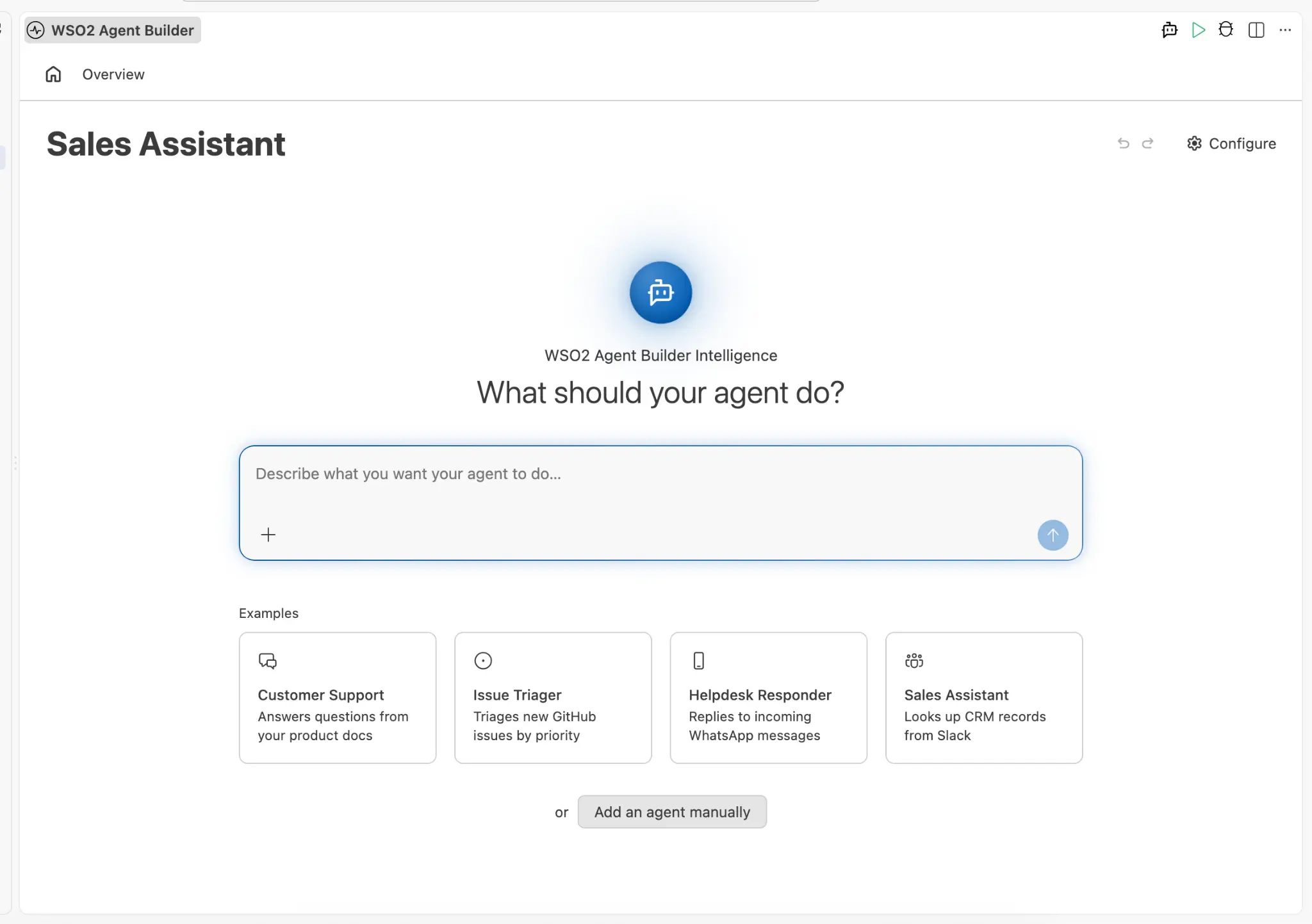Click "Answers questions from your product docs" text

[333, 726]
